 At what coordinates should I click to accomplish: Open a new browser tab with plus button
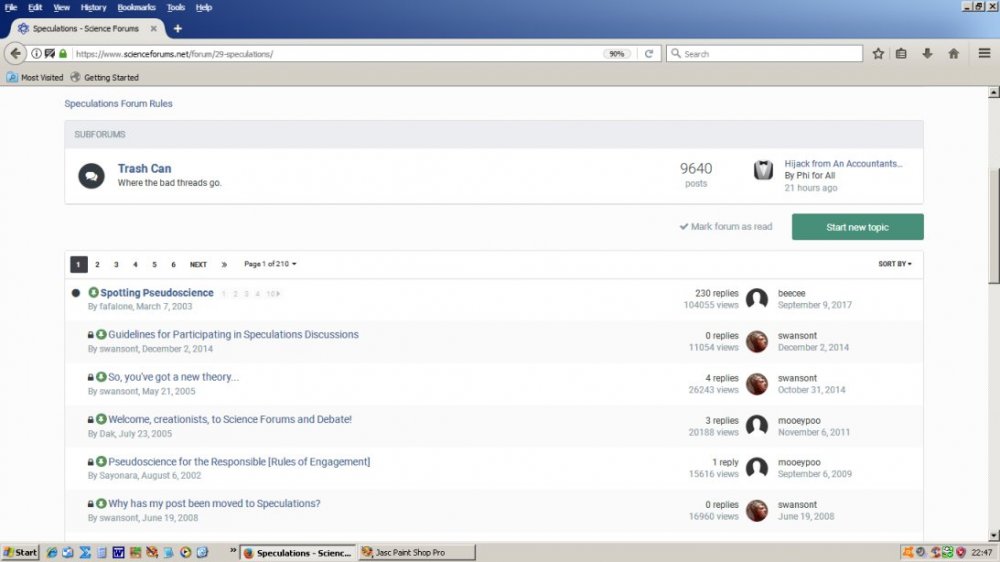(178, 28)
